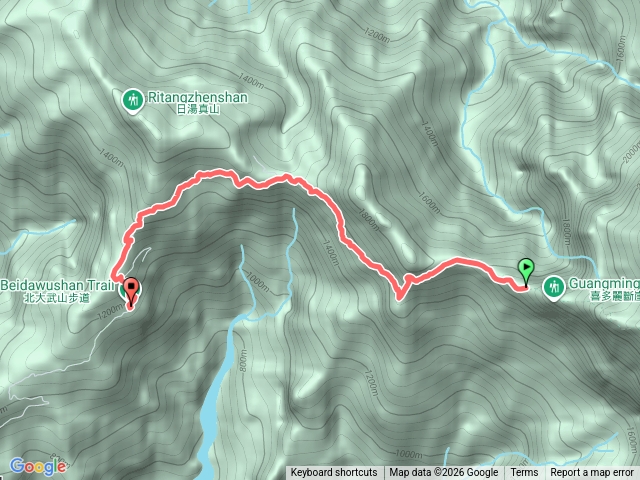Open the Google logo link
This screenshot has width=640, height=480.
(38, 467)
